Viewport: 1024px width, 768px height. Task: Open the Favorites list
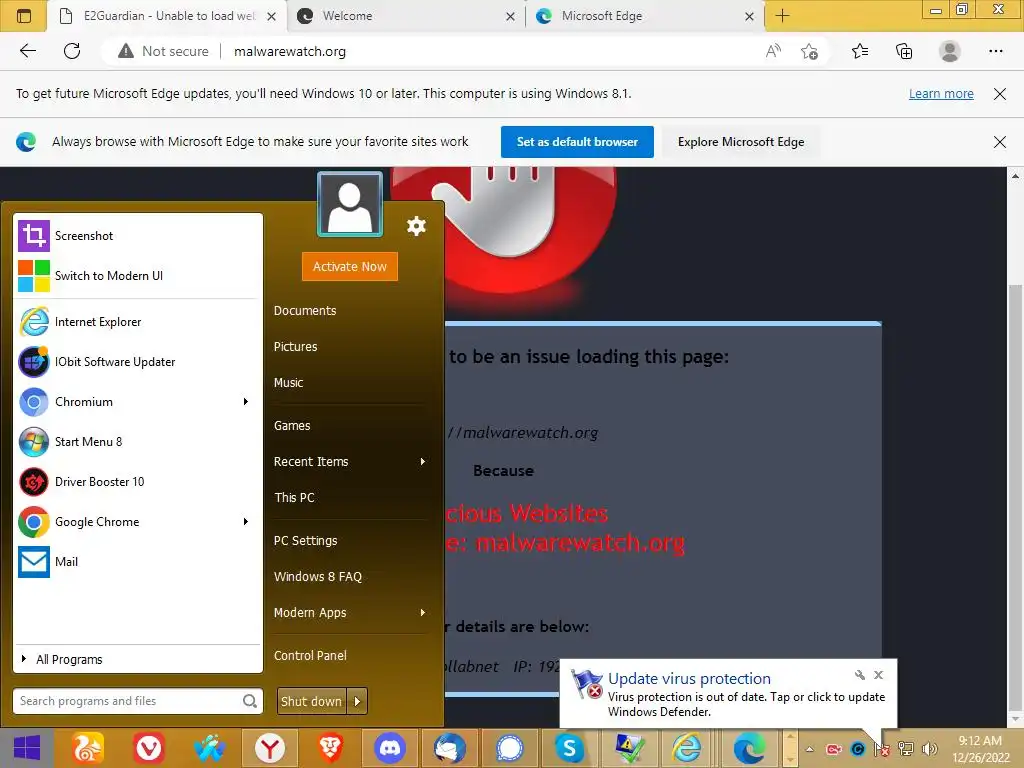point(860,51)
